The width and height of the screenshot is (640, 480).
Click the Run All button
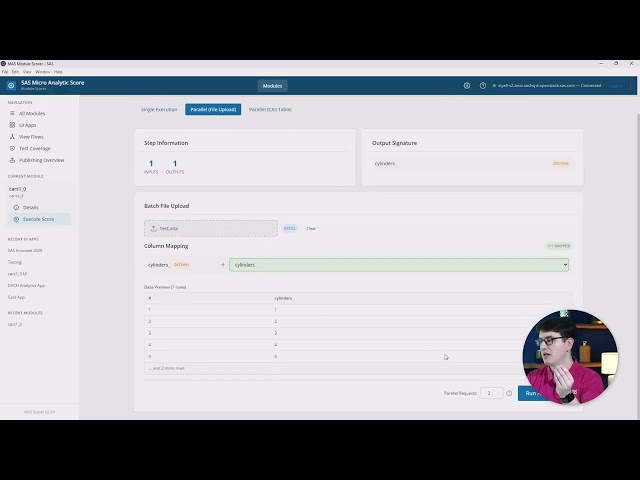[x=535, y=393]
